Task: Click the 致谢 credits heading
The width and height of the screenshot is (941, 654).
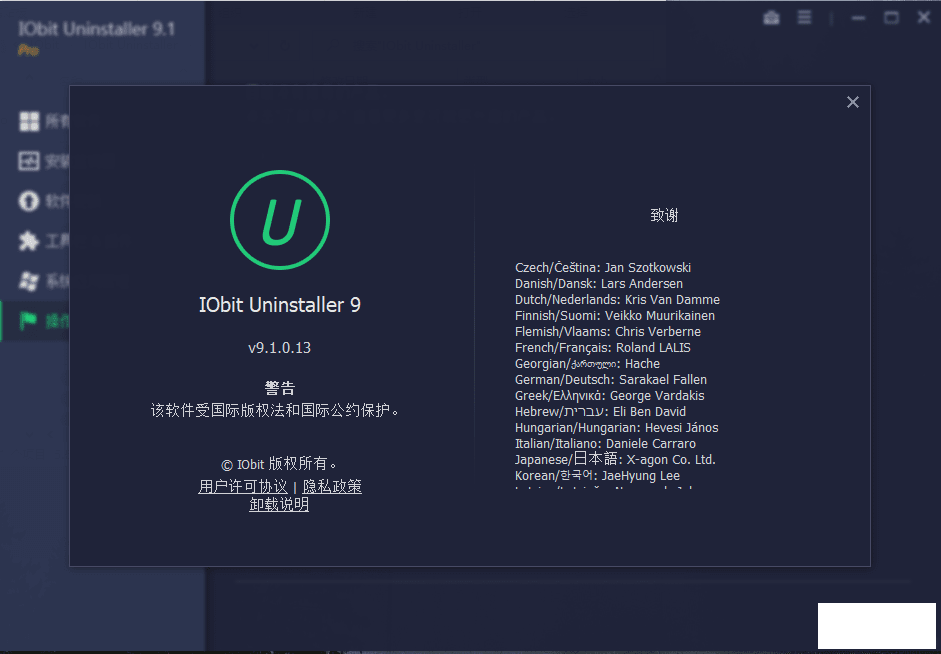Action: pyautogui.click(x=664, y=215)
